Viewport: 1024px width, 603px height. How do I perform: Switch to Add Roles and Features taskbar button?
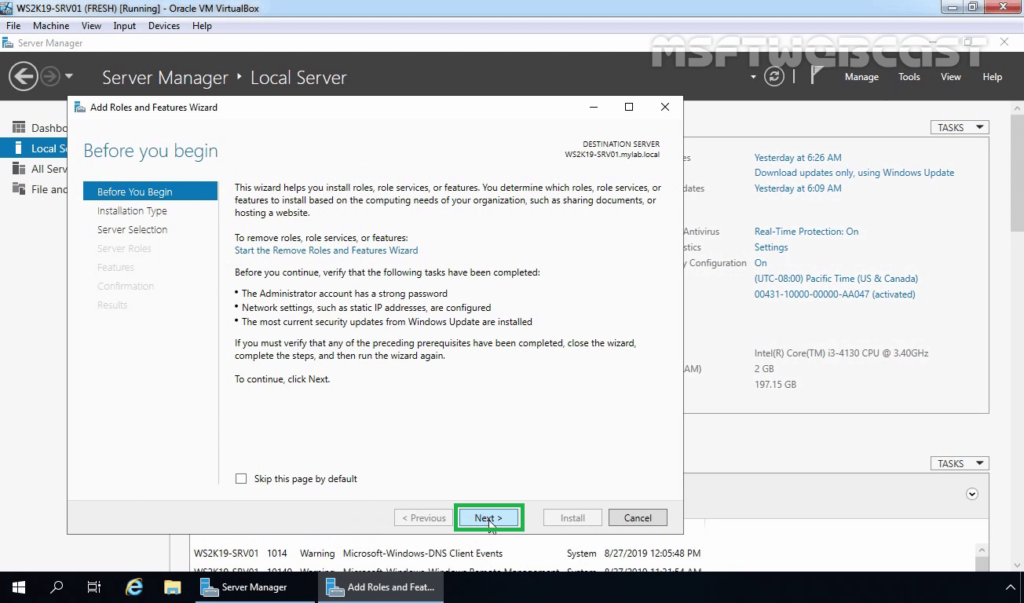click(381, 587)
